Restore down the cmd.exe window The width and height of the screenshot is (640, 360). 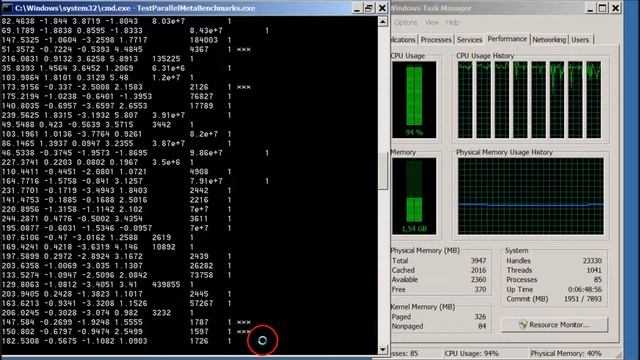[x=369, y=8]
